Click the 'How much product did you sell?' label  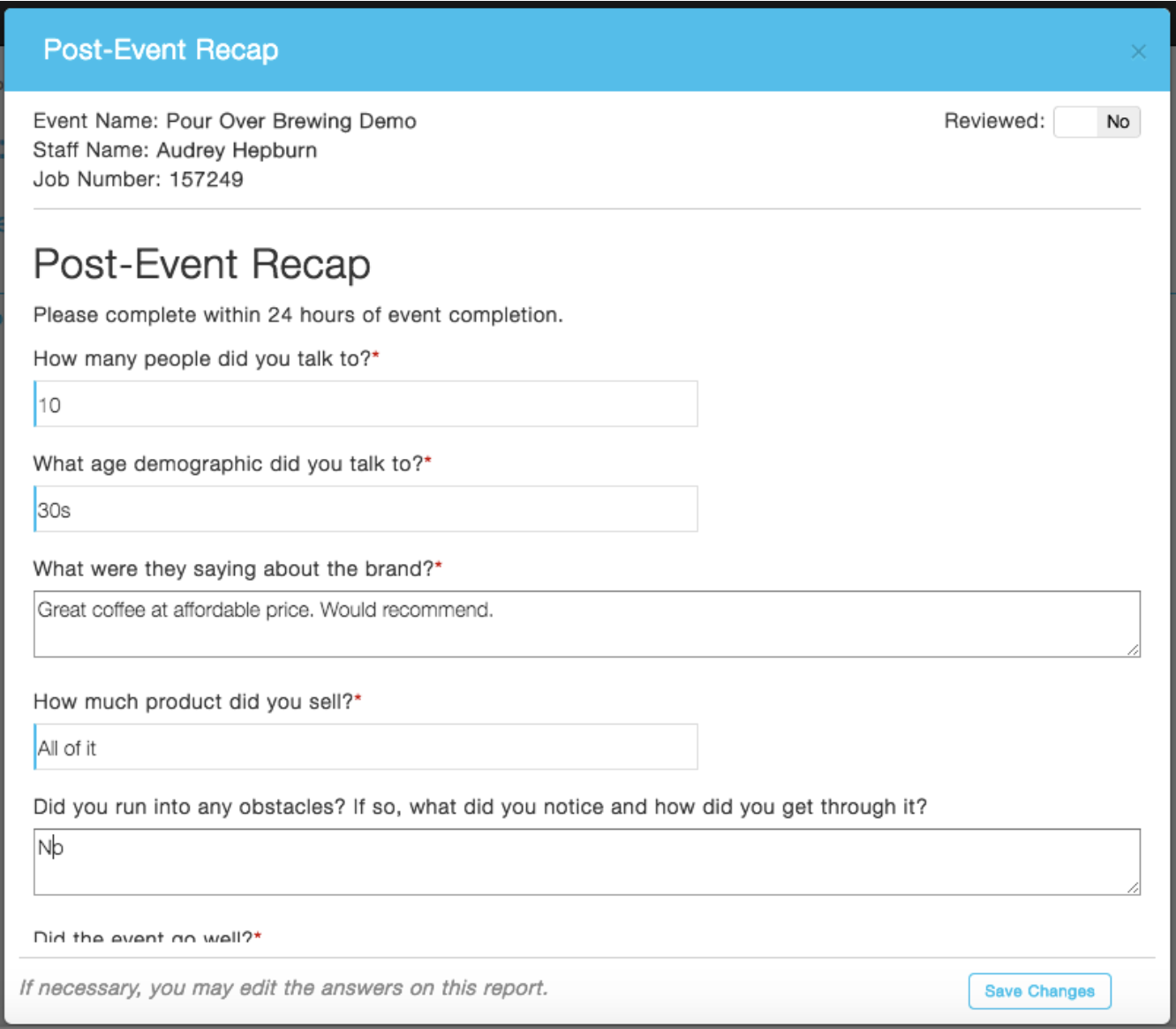193,702
